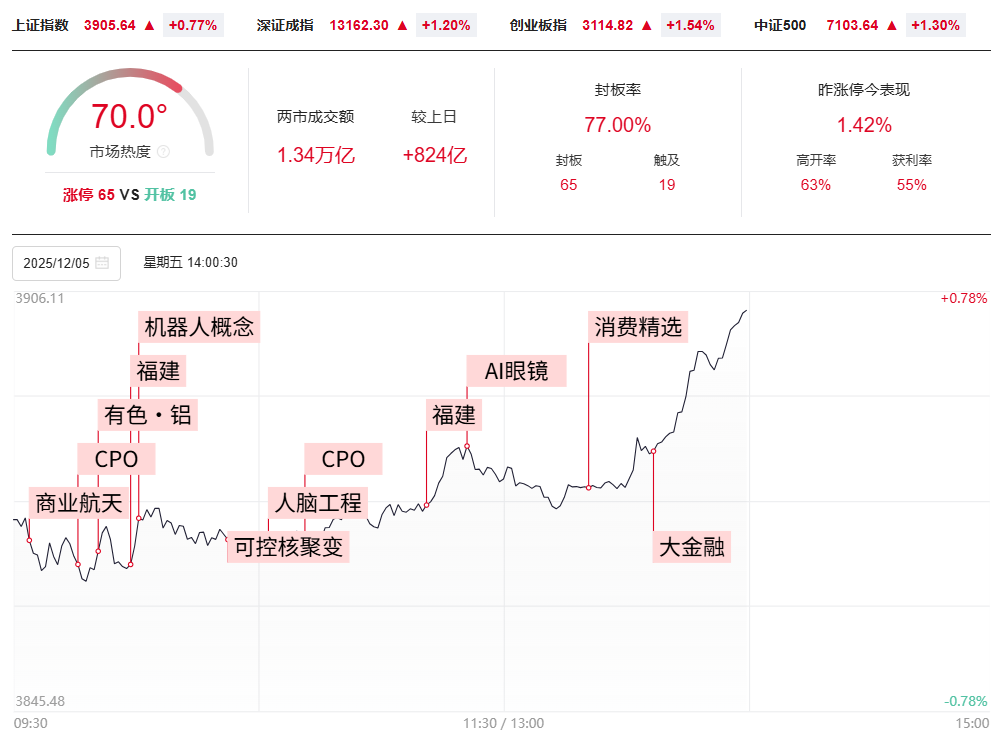
Task: Select the 创业板指 +1.54% change badge
Action: click(x=690, y=25)
